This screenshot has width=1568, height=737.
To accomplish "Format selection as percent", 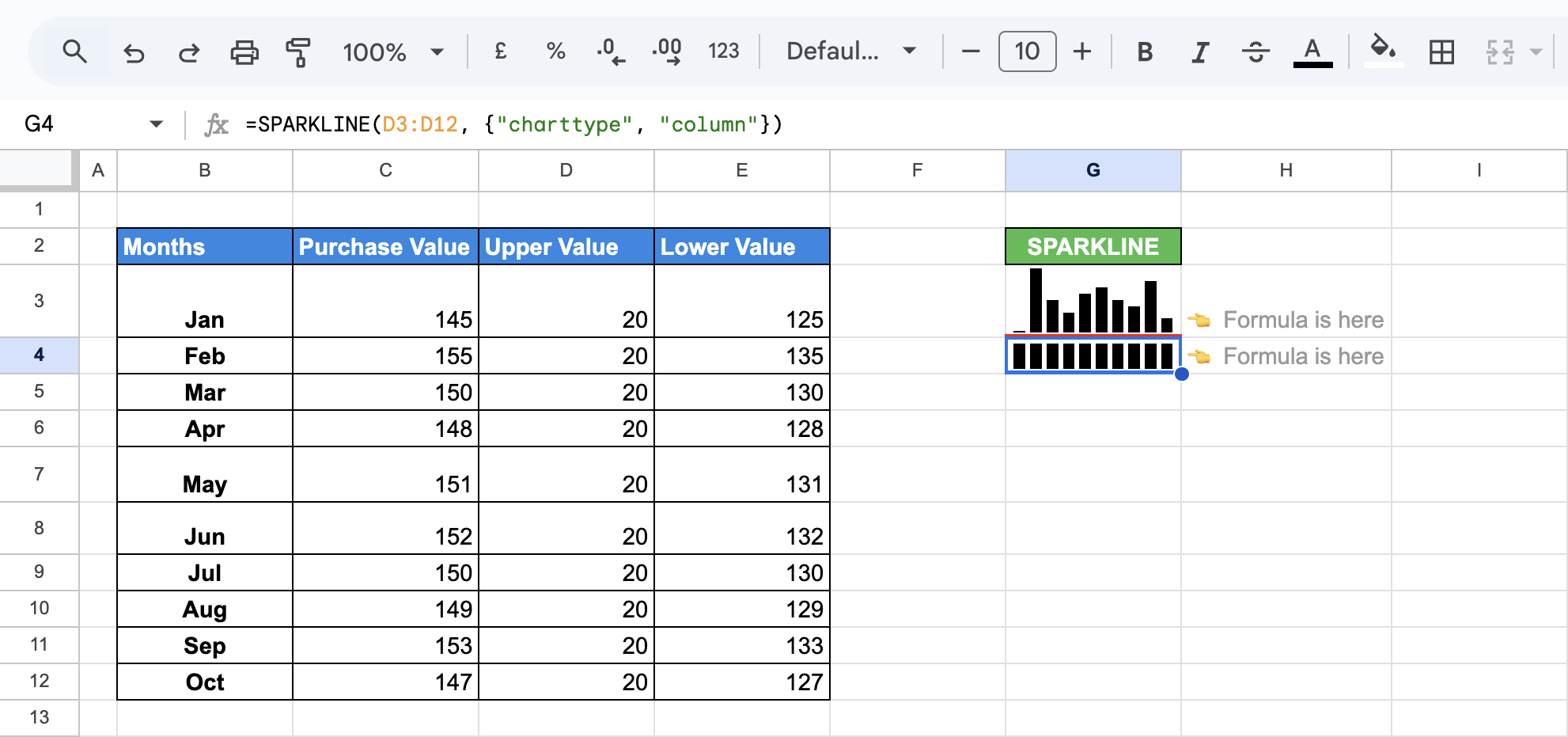I will (x=555, y=51).
